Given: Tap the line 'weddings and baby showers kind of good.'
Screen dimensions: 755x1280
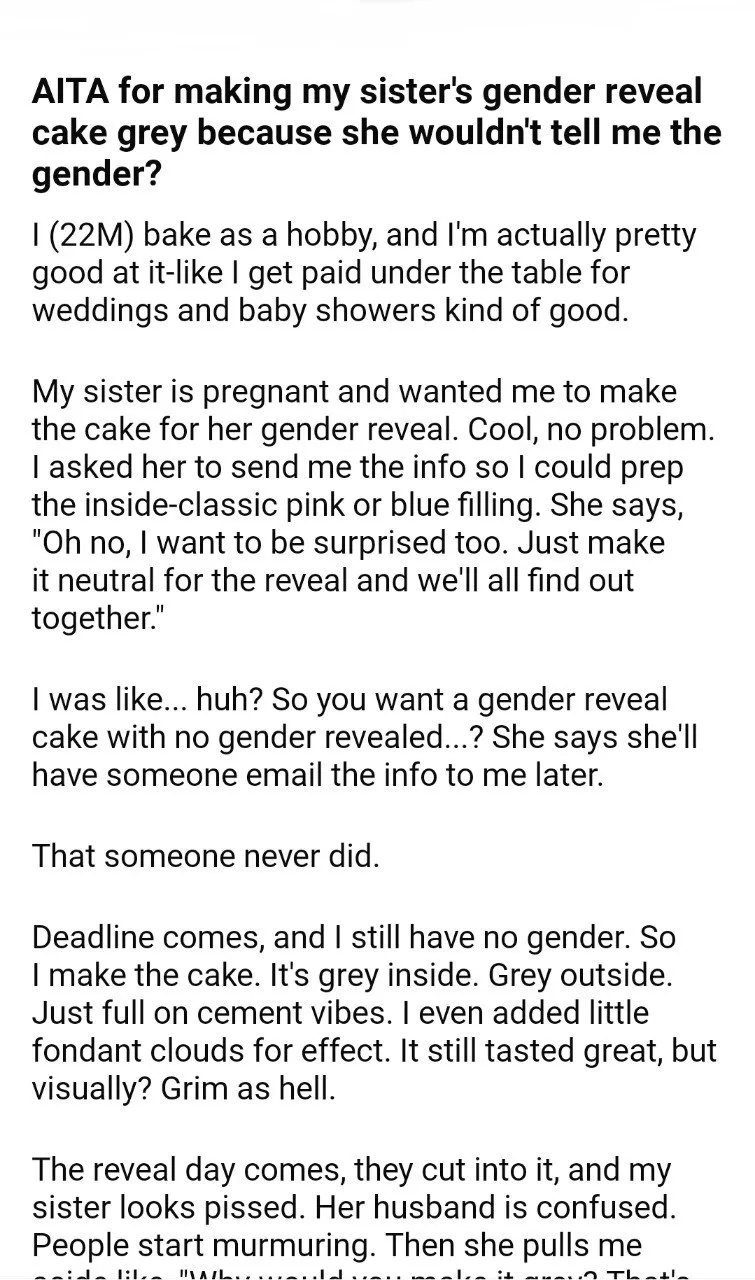Looking at the screenshot, I should [330, 309].
